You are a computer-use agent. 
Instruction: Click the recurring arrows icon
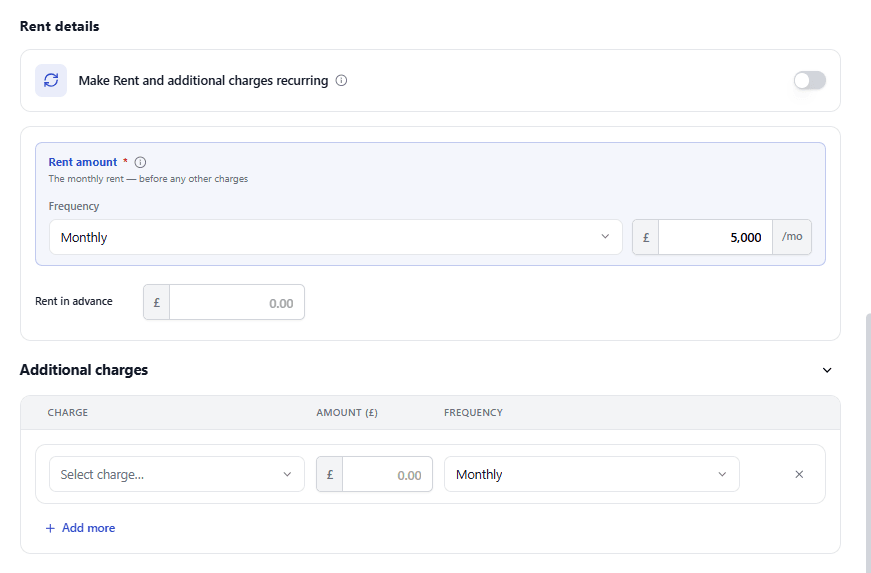click(x=51, y=81)
